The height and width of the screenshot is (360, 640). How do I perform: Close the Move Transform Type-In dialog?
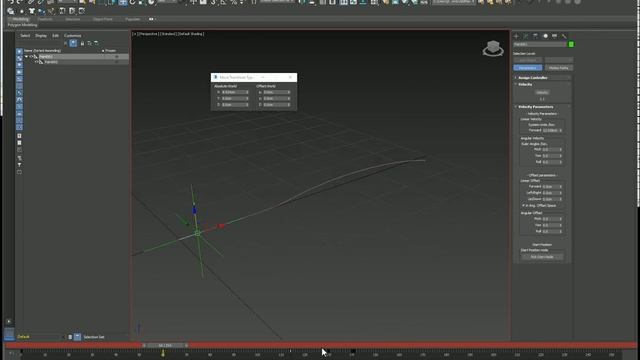290,77
